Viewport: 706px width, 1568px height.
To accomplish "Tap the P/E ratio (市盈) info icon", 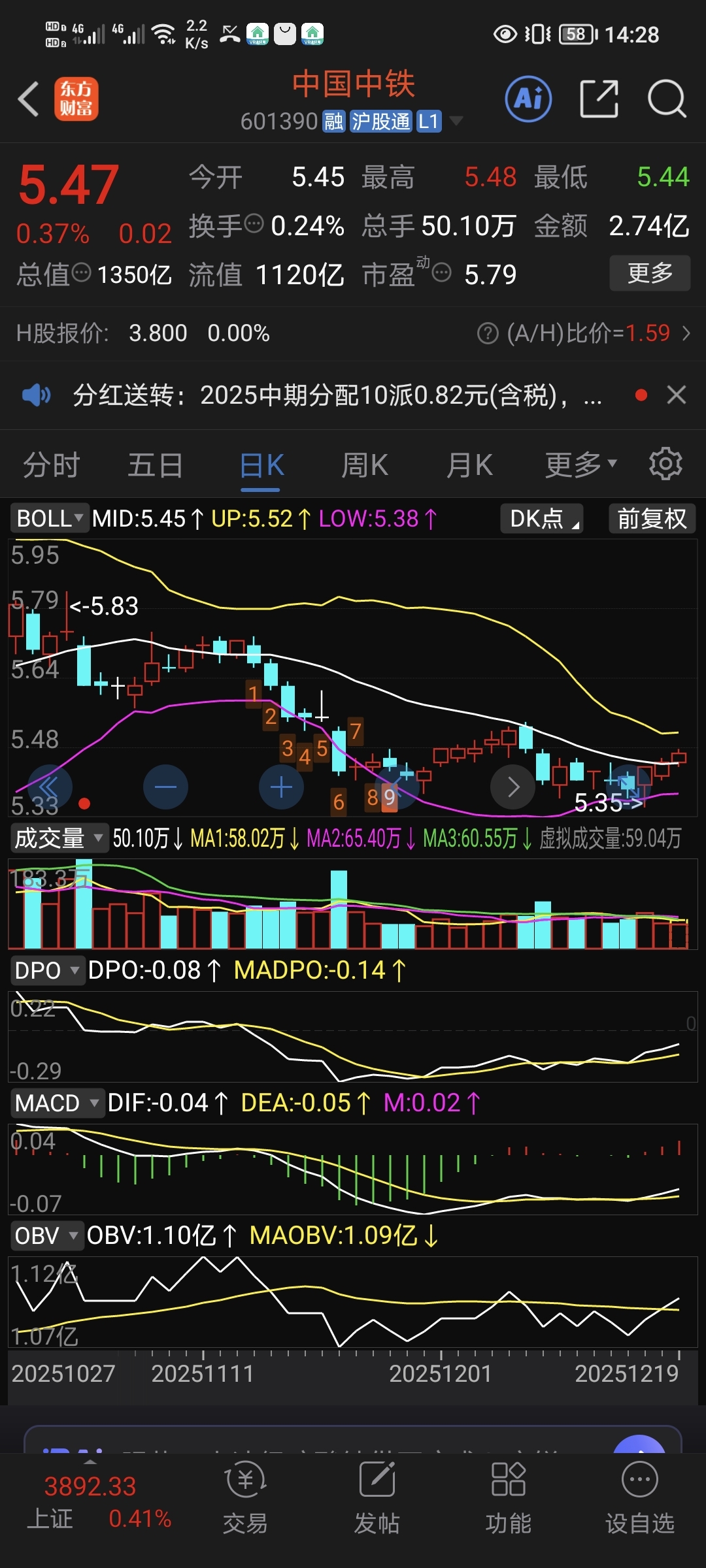I will 442,272.
